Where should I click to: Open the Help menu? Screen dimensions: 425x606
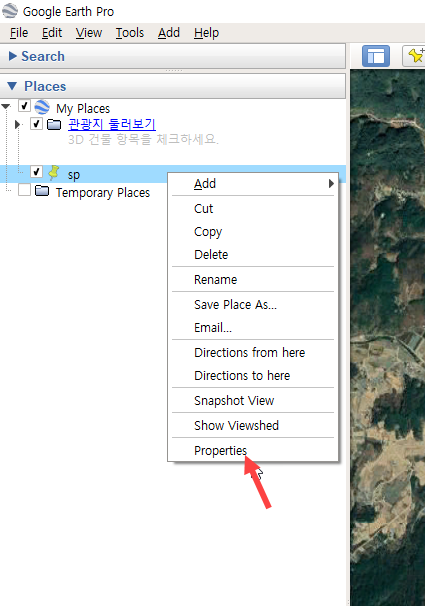coord(206,33)
